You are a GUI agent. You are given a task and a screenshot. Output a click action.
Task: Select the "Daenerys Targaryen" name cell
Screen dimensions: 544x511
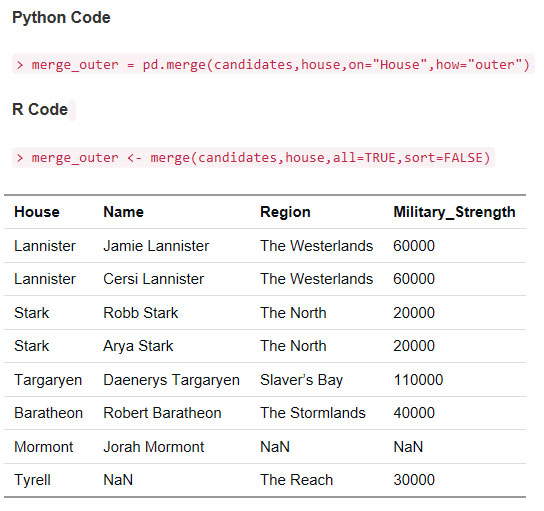point(171,380)
